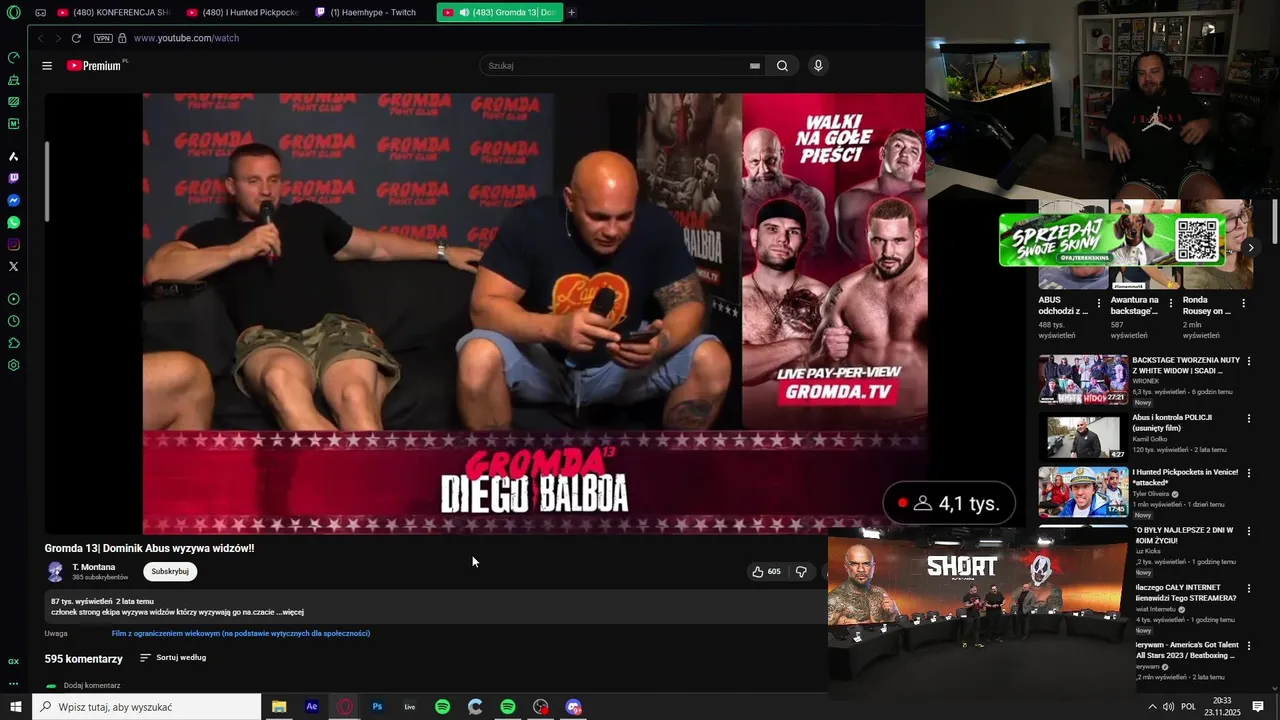The height and width of the screenshot is (720, 1280).
Task: Open Instagram in Opera sidebar
Action: pyautogui.click(x=13, y=244)
